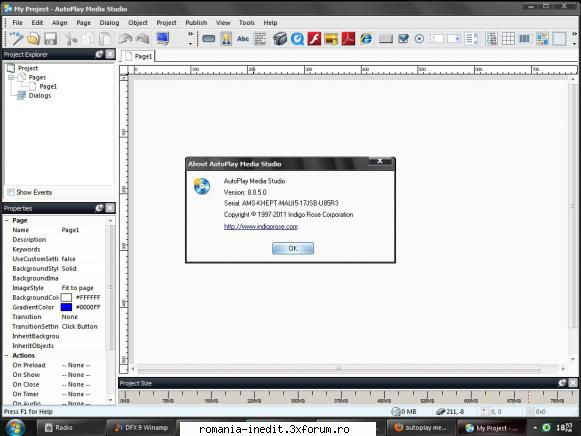Screen dimensions: 581x436
Task: Click the canvas horizontal scrollbar
Action: click(x=339, y=369)
